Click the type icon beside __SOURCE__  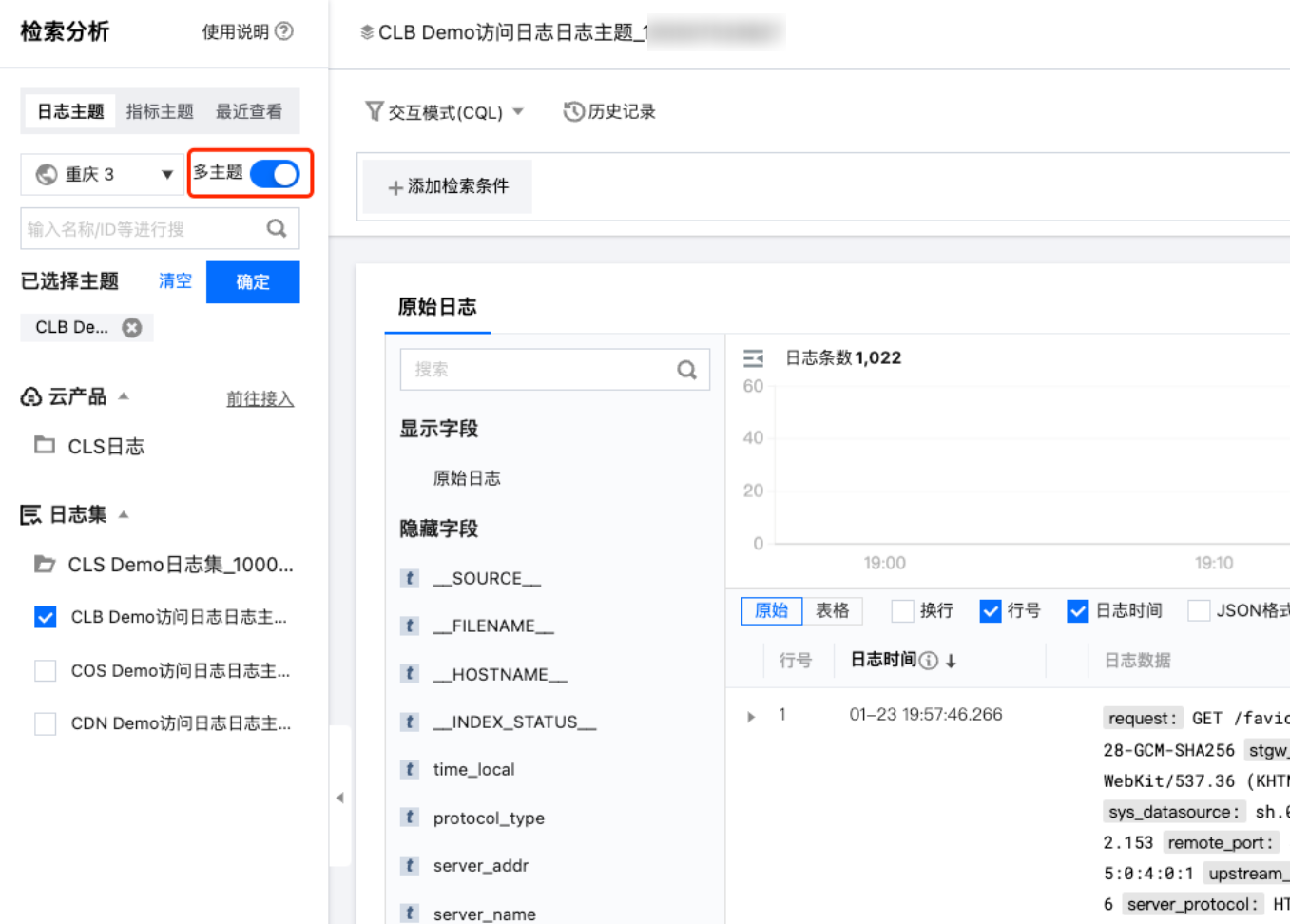(410, 578)
